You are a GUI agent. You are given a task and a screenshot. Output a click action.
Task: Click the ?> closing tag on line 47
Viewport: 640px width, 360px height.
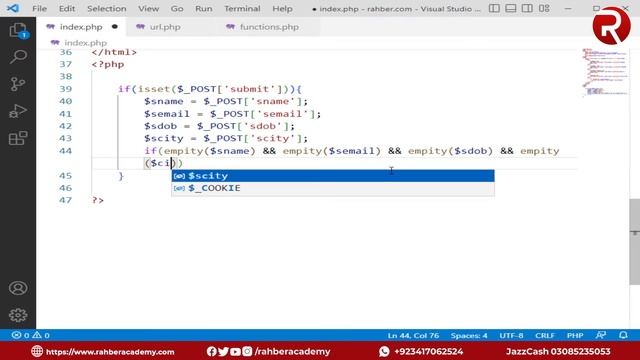pyautogui.click(x=98, y=200)
